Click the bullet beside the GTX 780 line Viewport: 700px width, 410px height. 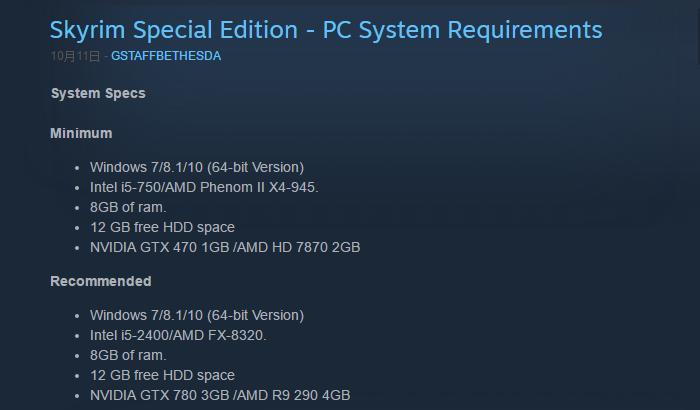[x=78, y=396]
